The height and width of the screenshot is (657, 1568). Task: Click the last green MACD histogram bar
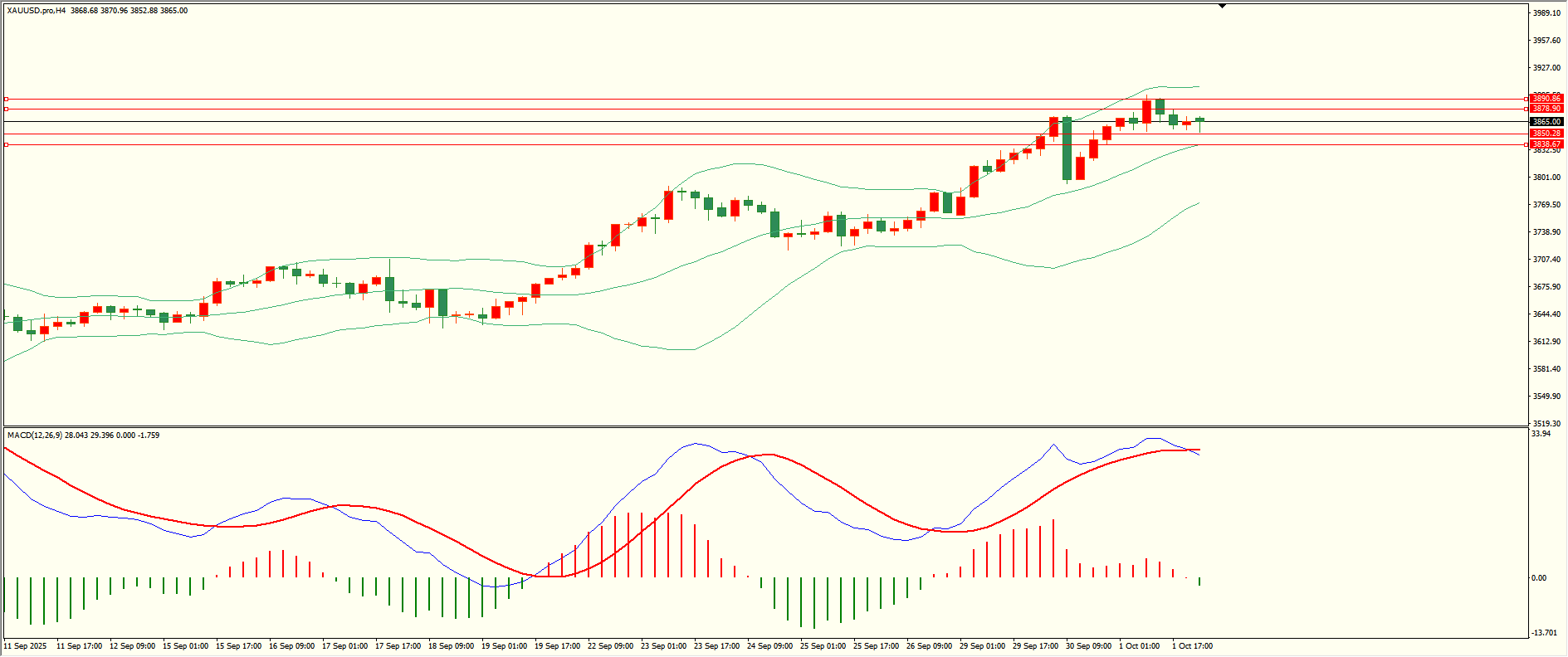click(1199, 582)
